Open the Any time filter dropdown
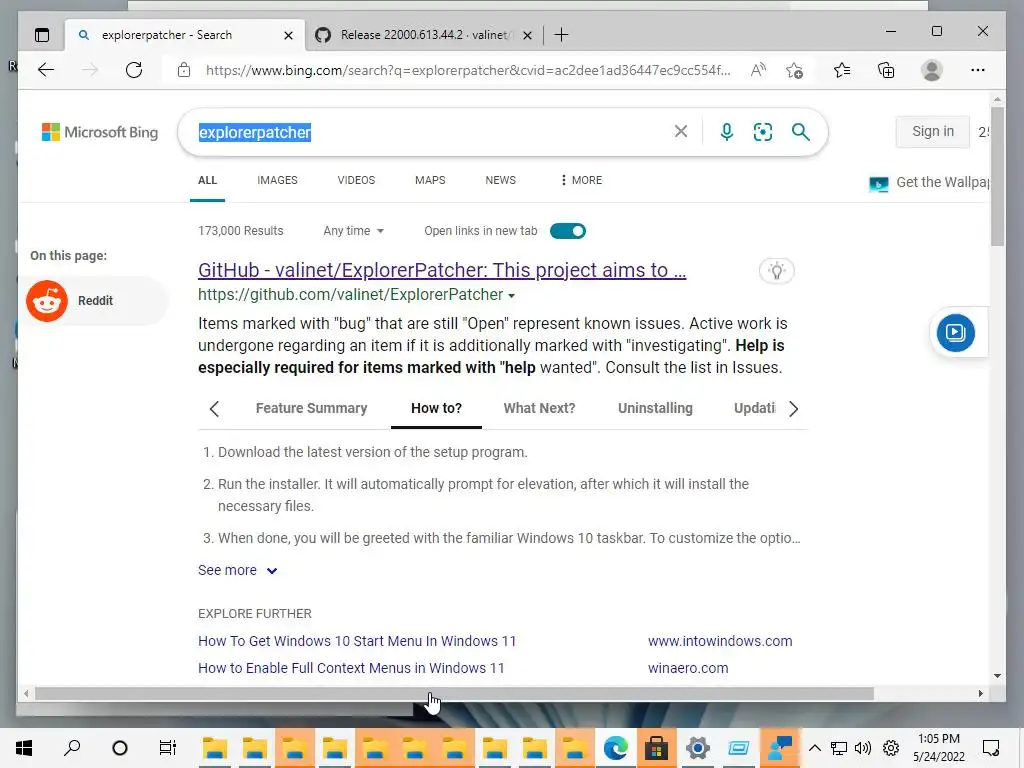1024x768 pixels. point(353,231)
